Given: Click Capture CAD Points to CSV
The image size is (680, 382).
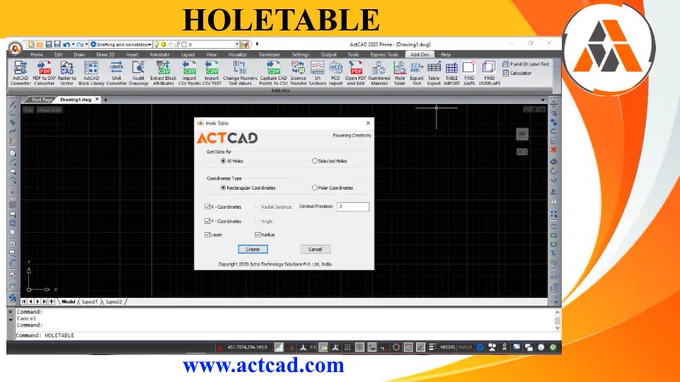Looking at the screenshot, I should coord(273,73).
